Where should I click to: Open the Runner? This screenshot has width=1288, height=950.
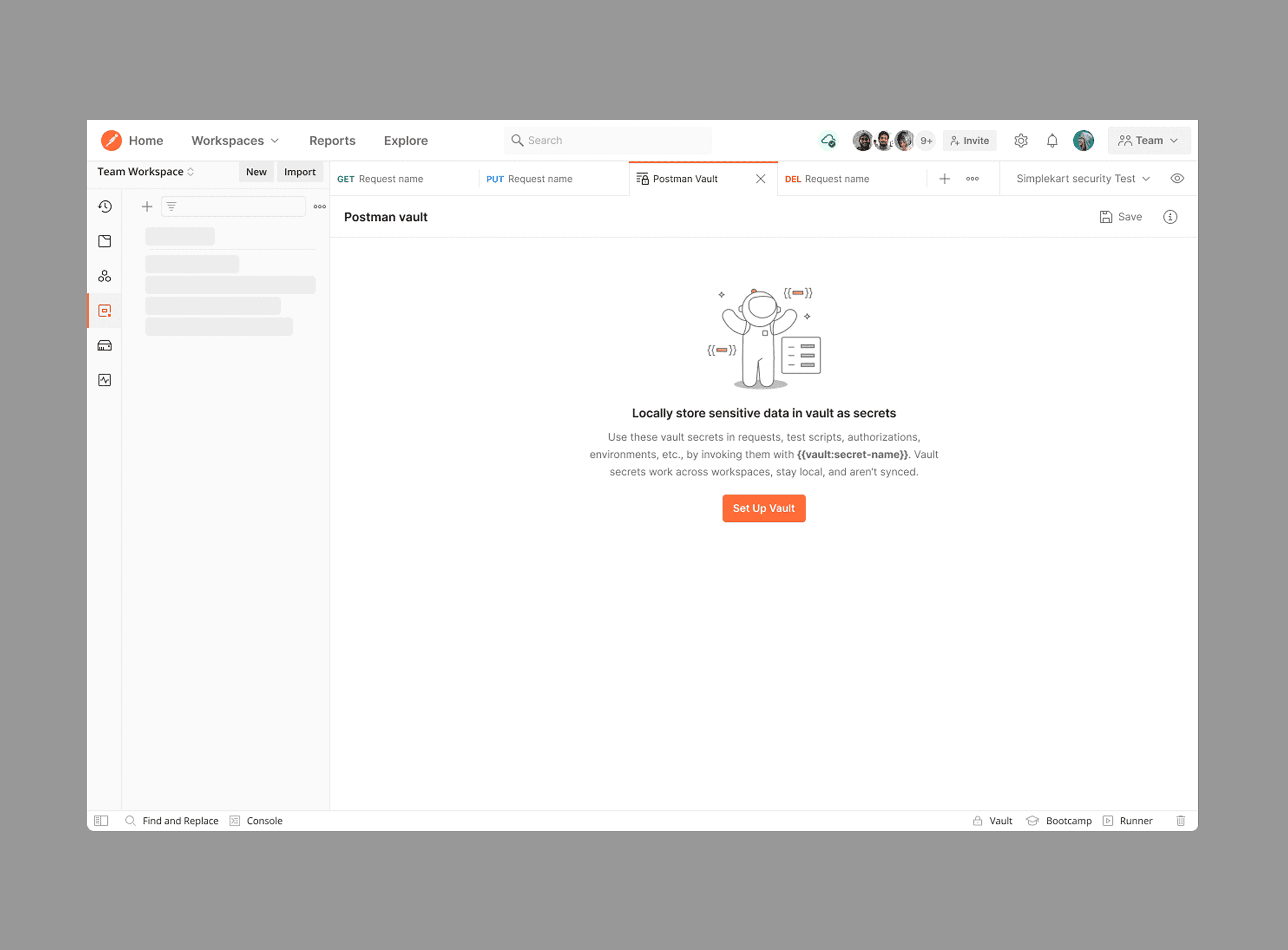coord(1128,821)
